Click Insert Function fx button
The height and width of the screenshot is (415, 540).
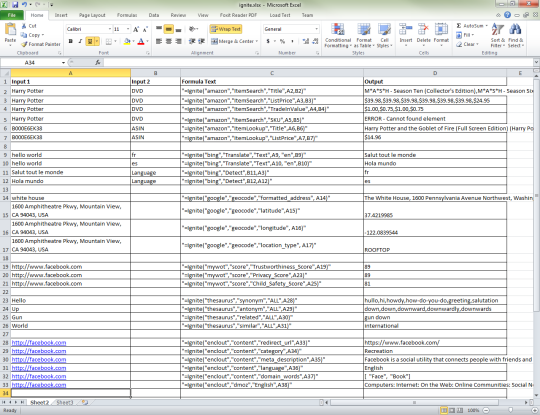coord(98,63)
